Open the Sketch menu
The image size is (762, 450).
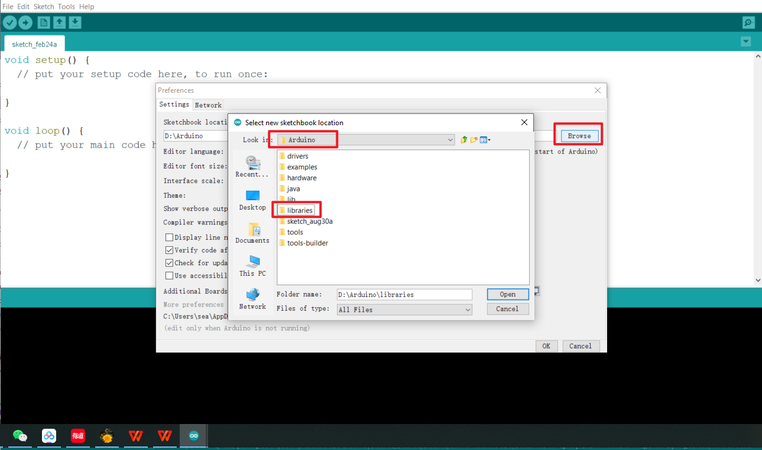click(x=44, y=6)
